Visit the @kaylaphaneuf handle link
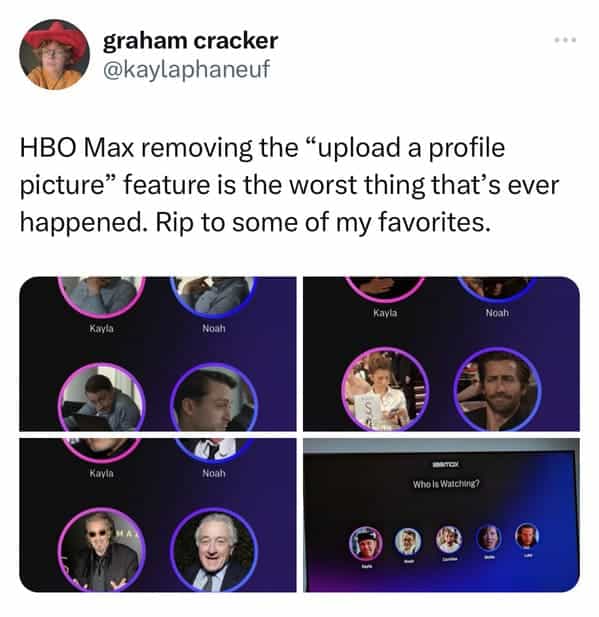599x617 pixels. coord(186,69)
